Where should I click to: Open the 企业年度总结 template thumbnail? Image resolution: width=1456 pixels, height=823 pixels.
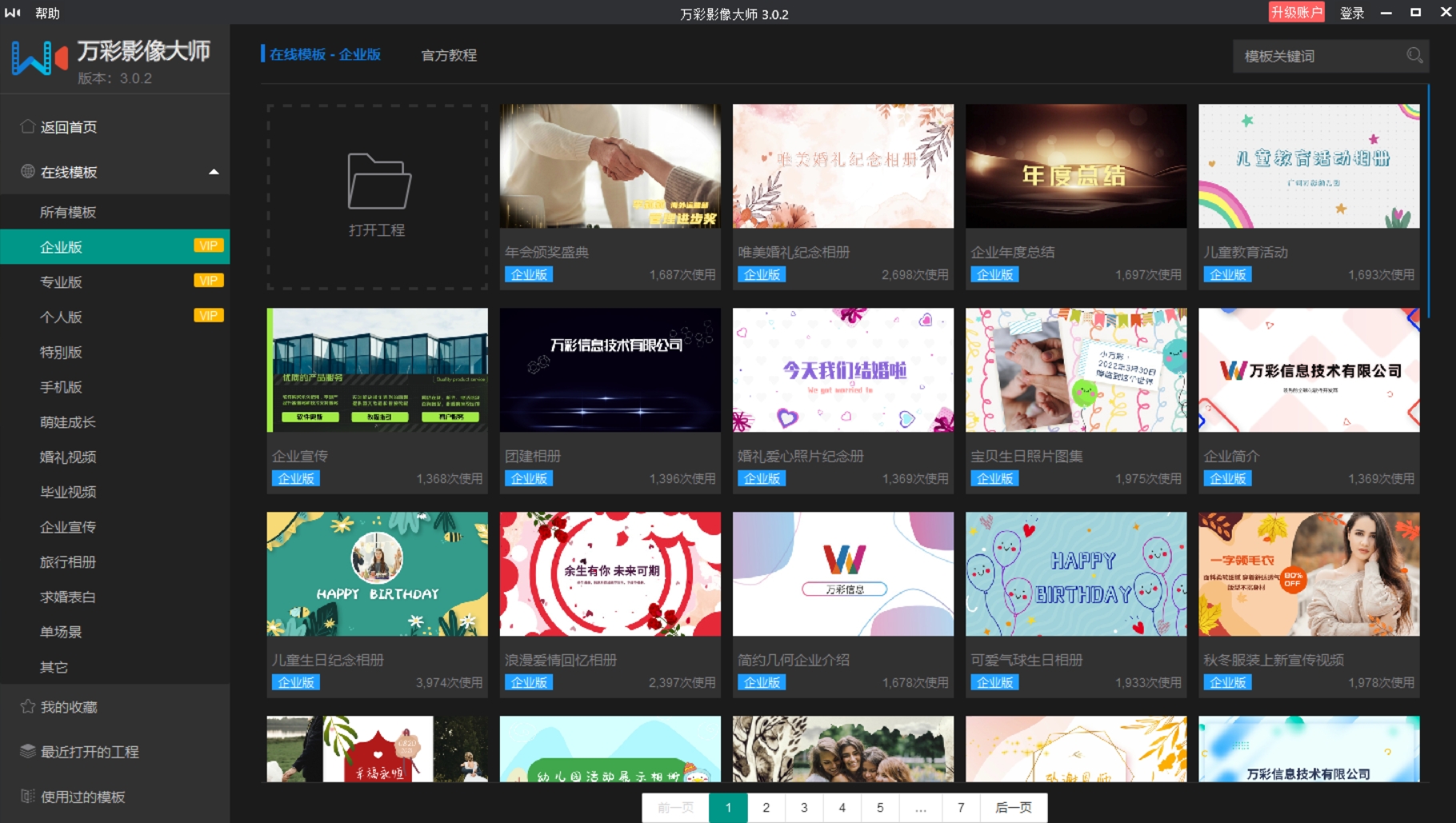tap(1076, 166)
